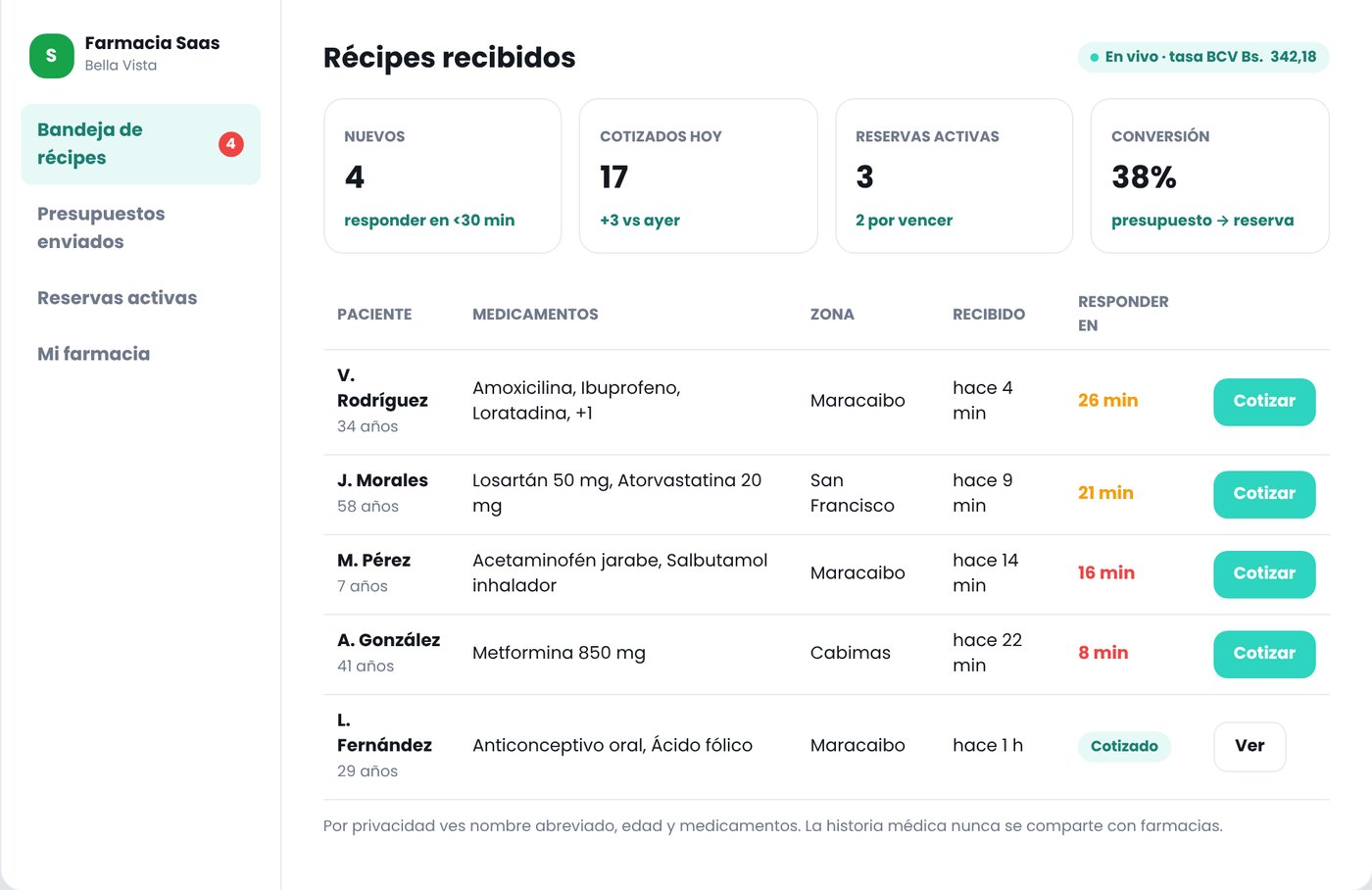Click the 'Récipes recibidos' page heading
Screen dimensions: 1372x890
tap(450, 58)
